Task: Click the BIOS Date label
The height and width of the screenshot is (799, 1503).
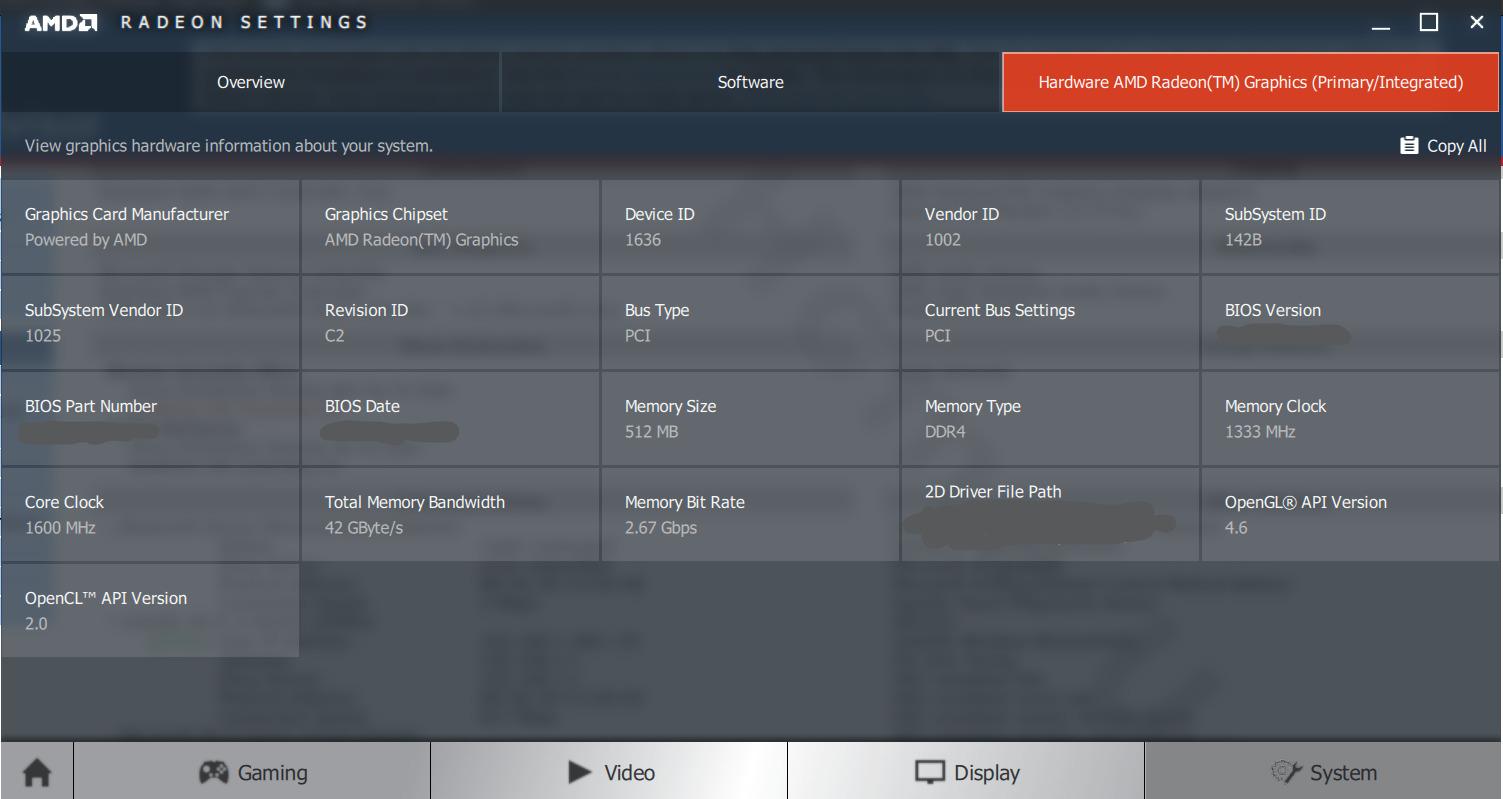Action: point(362,406)
